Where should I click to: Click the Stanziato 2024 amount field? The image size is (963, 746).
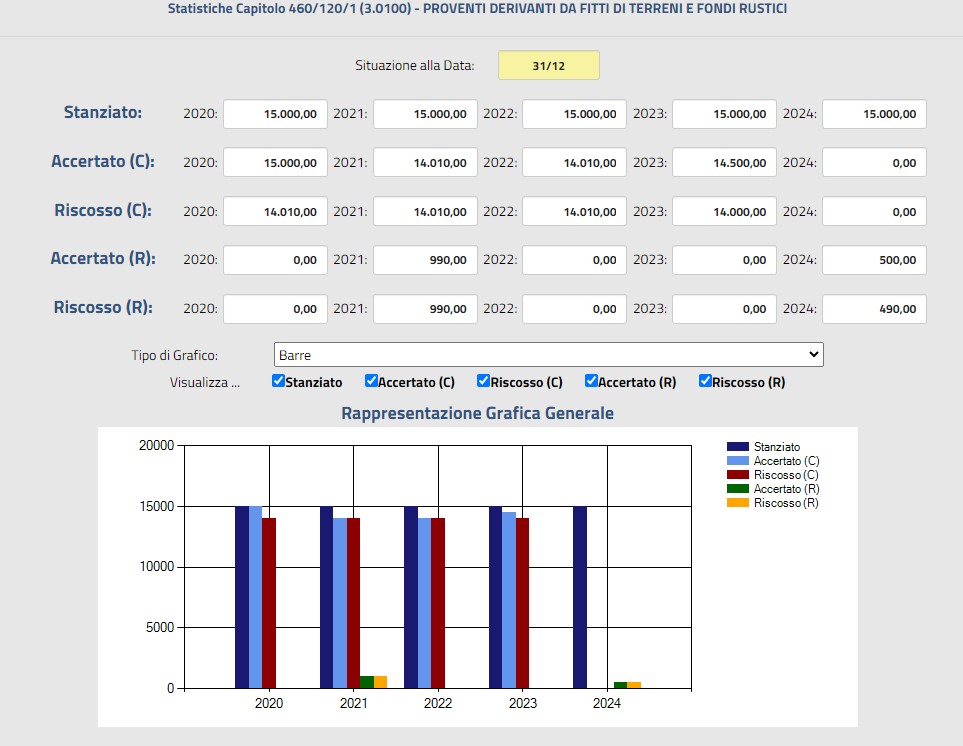[x=874, y=114]
